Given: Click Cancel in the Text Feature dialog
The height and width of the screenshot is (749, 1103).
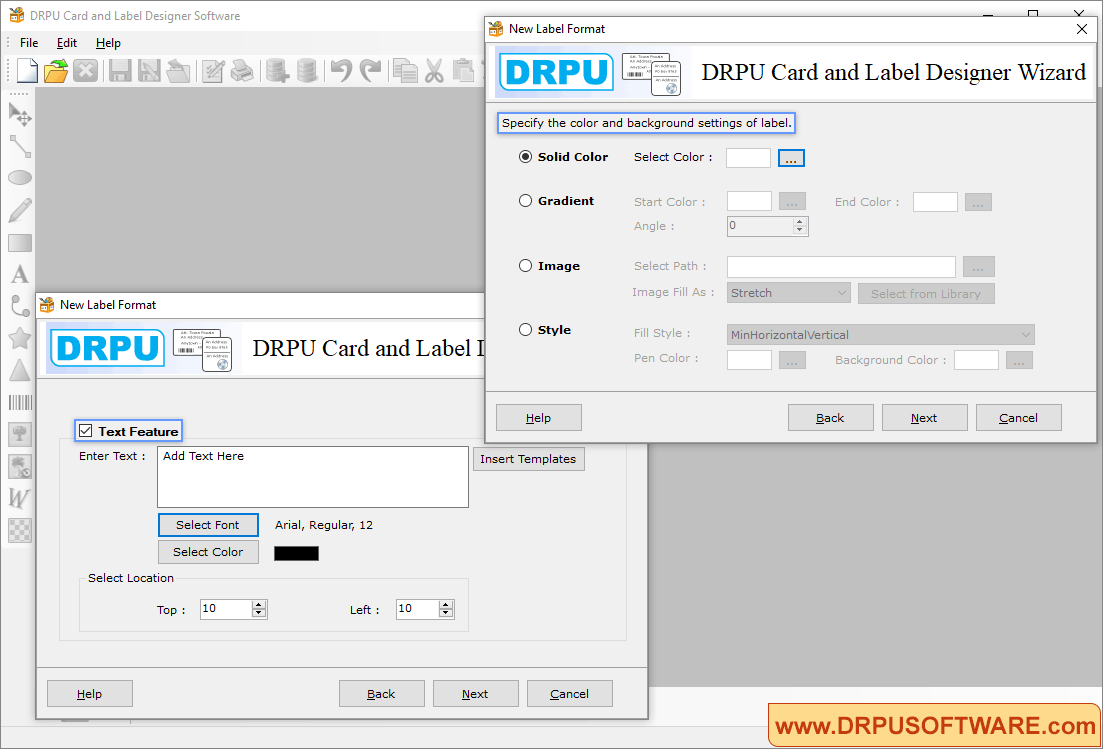Looking at the screenshot, I should (x=570, y=693).
